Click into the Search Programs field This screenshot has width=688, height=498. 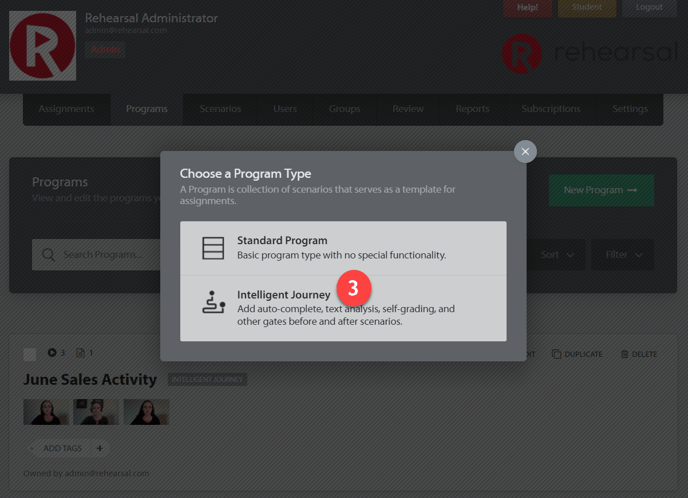pyautogui.click(x=100, y=255)
